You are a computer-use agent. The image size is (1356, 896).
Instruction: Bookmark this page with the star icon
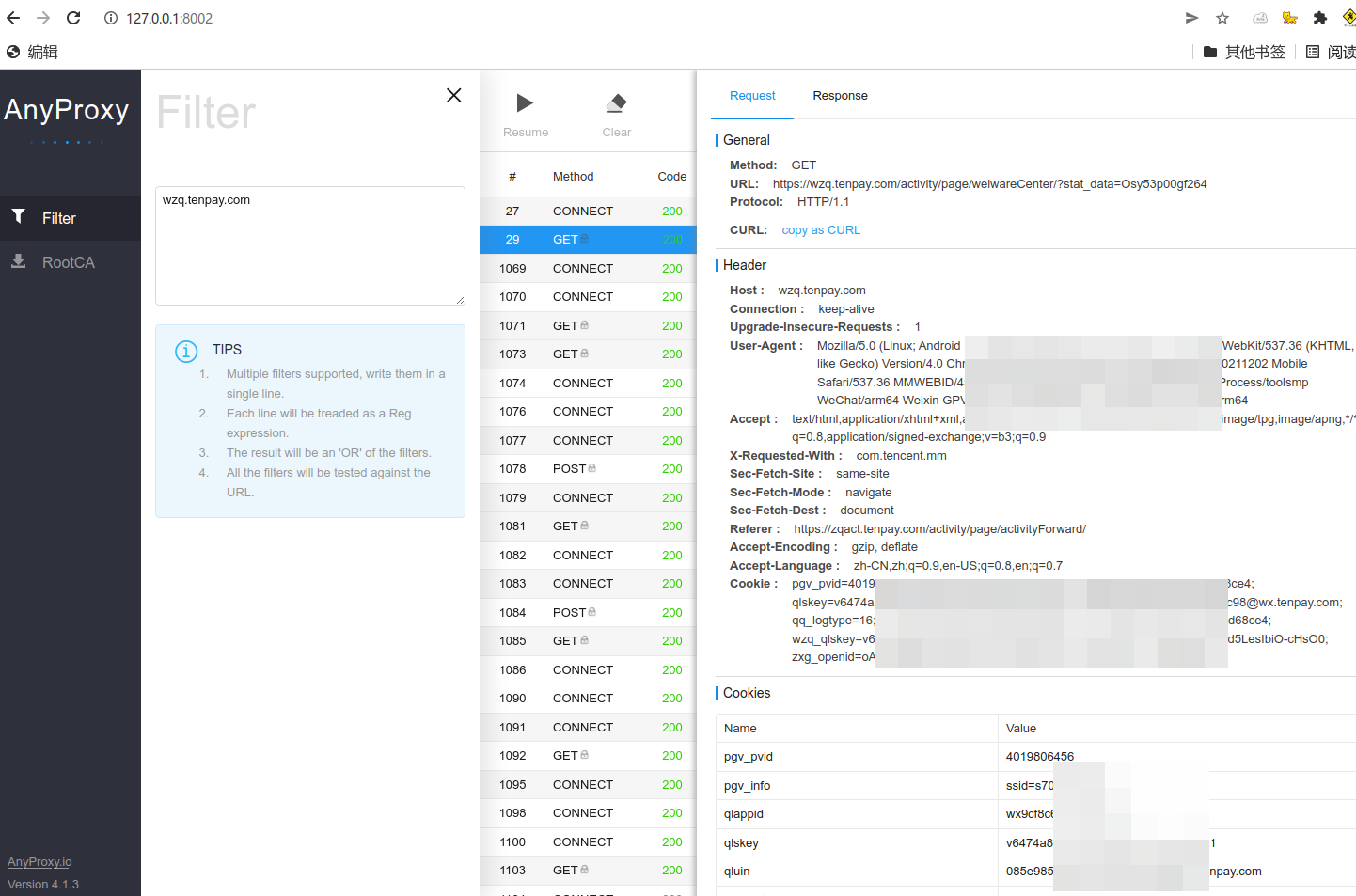coord(1222,18)
